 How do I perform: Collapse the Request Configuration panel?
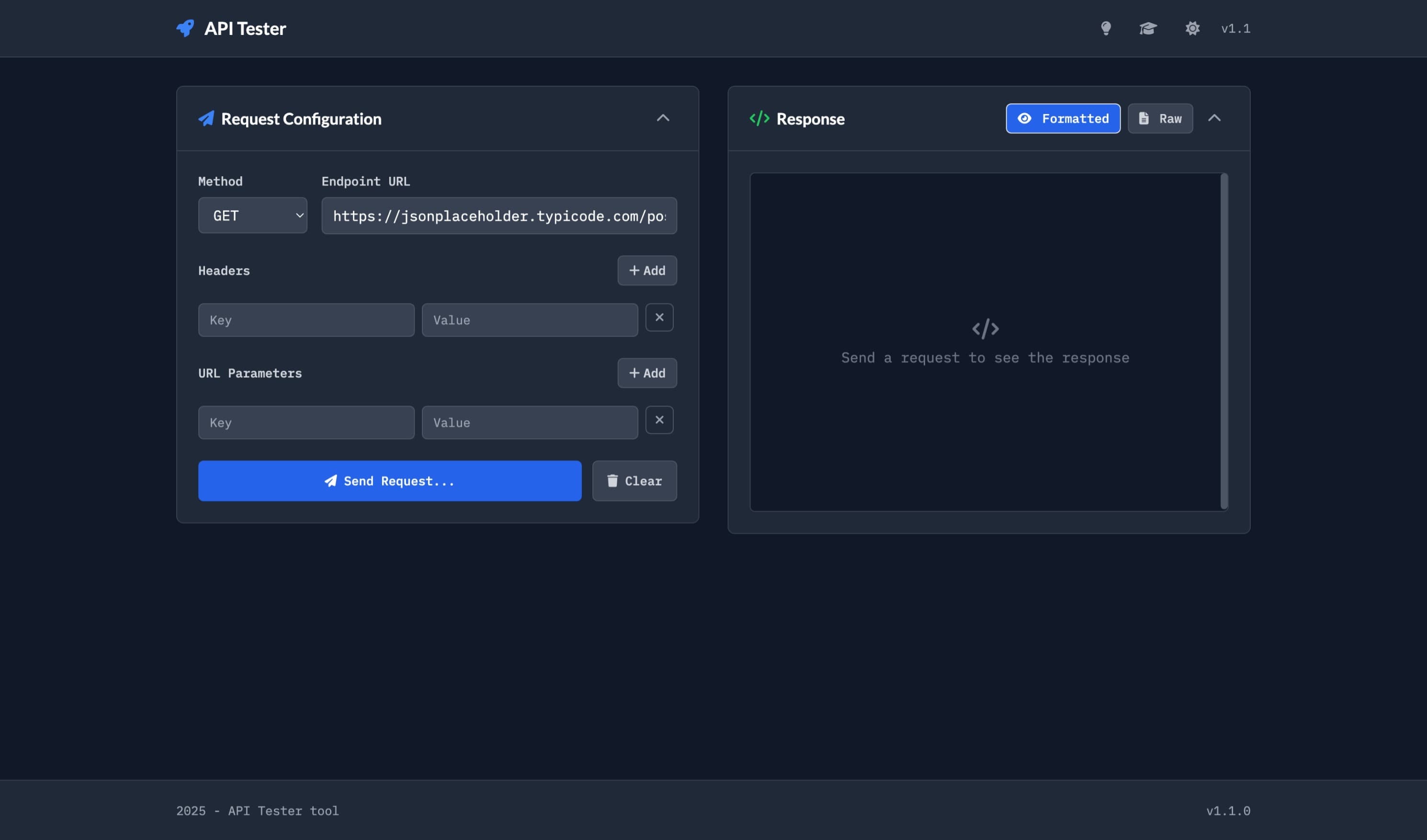[x=663, y=118]
